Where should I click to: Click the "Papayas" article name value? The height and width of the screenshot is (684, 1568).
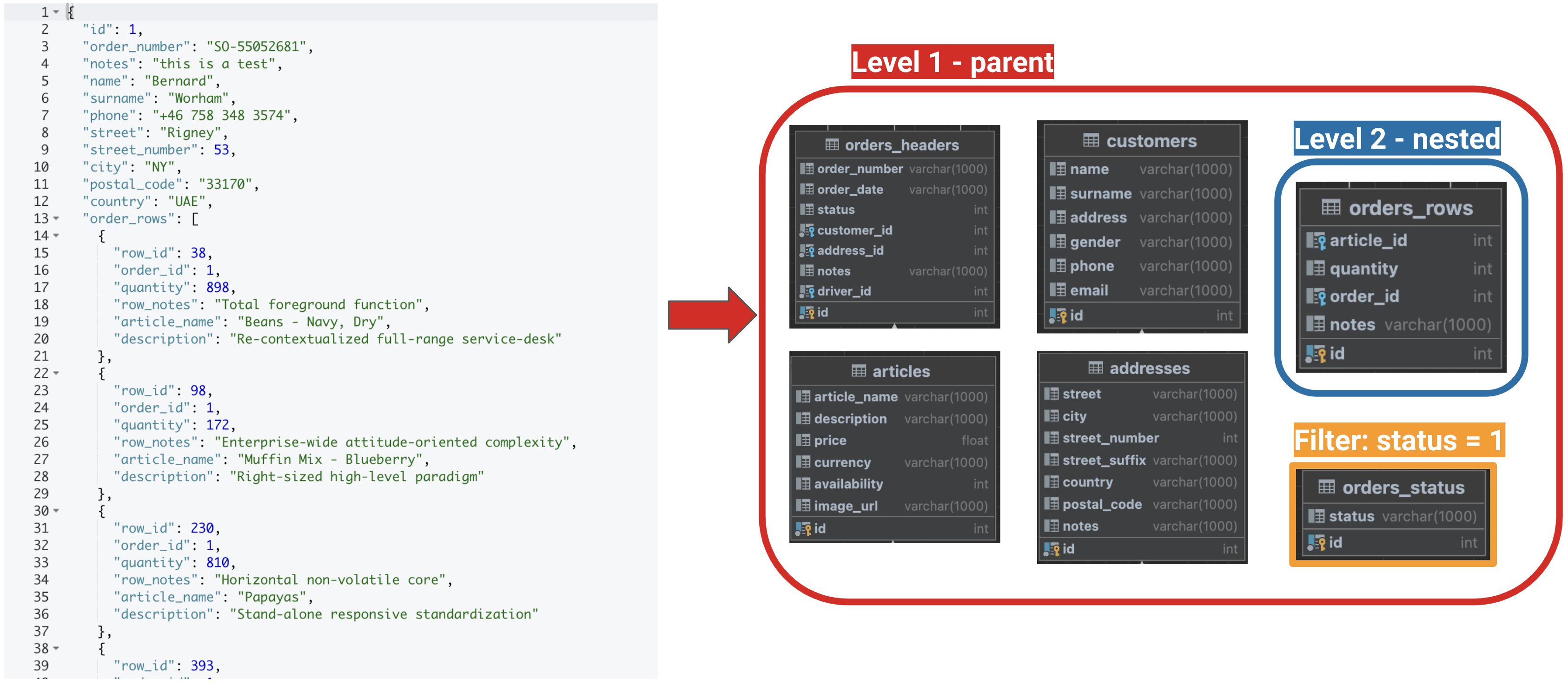(271, 597)
